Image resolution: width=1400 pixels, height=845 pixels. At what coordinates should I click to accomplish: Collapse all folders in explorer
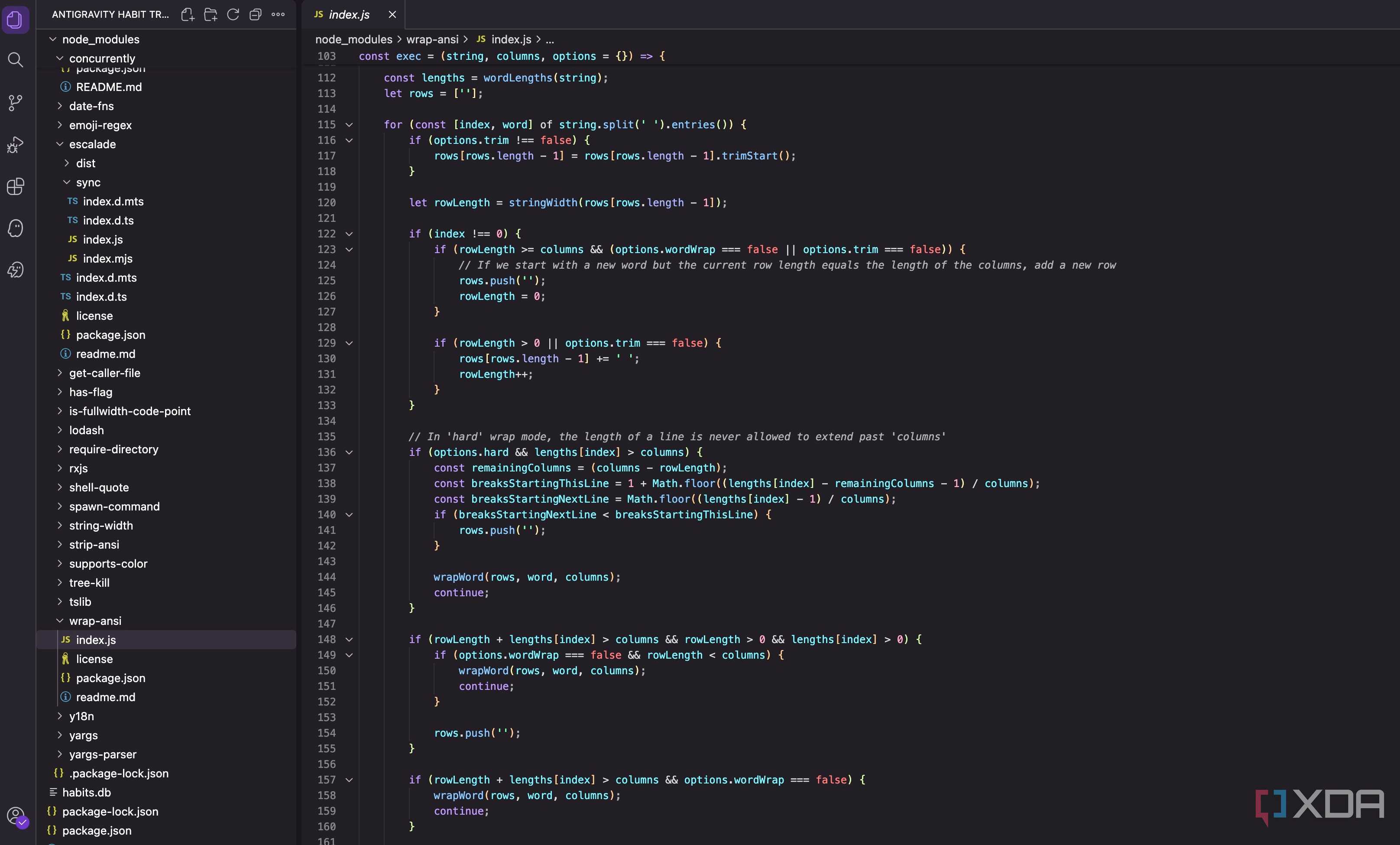255,14
